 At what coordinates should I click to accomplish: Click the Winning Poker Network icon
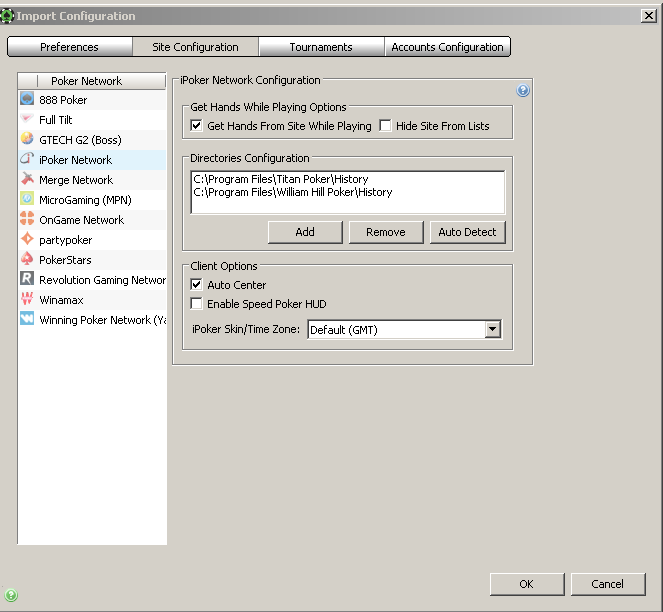coord(27,319)
